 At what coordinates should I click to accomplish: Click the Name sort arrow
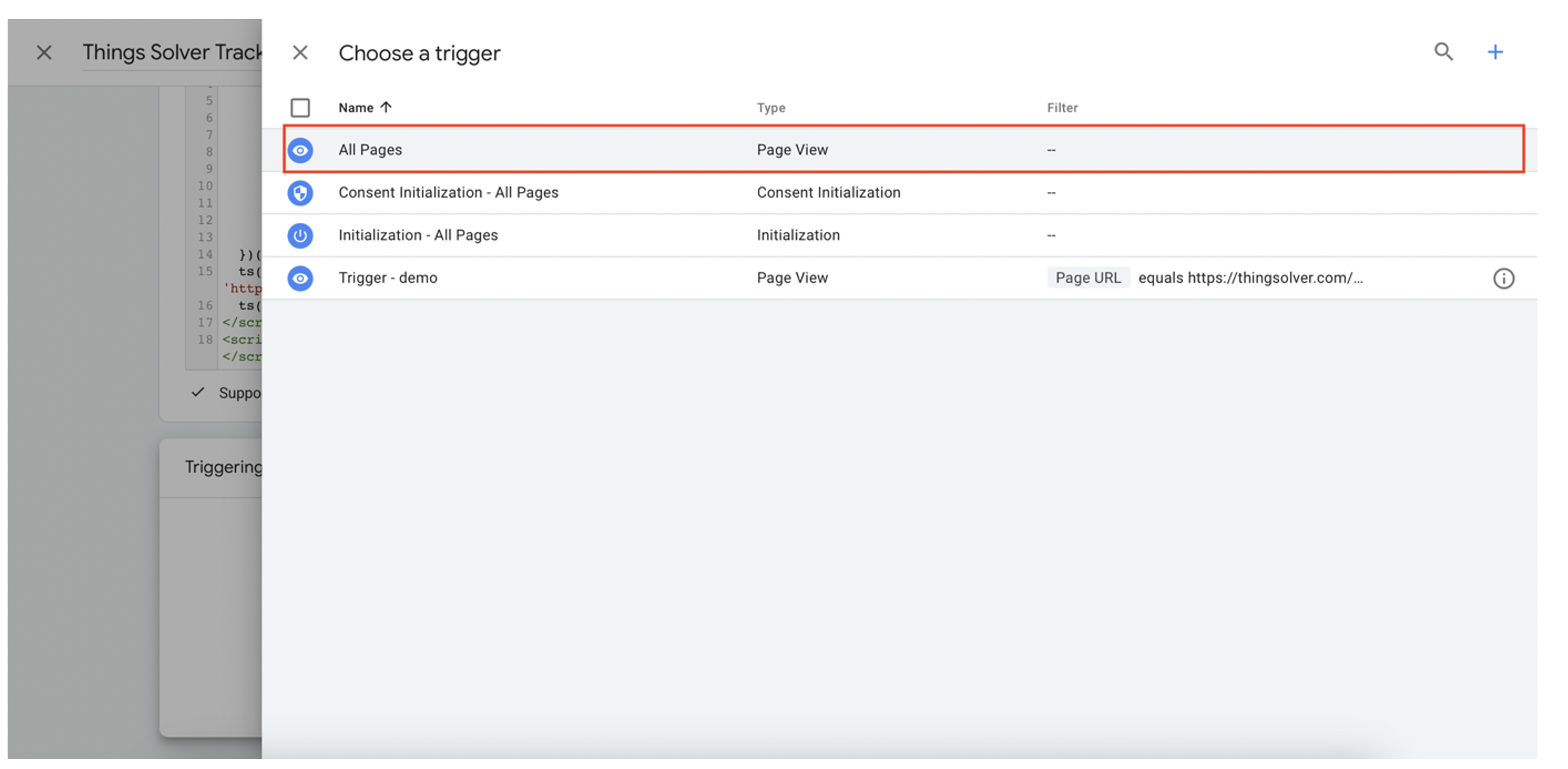[386, 107]
